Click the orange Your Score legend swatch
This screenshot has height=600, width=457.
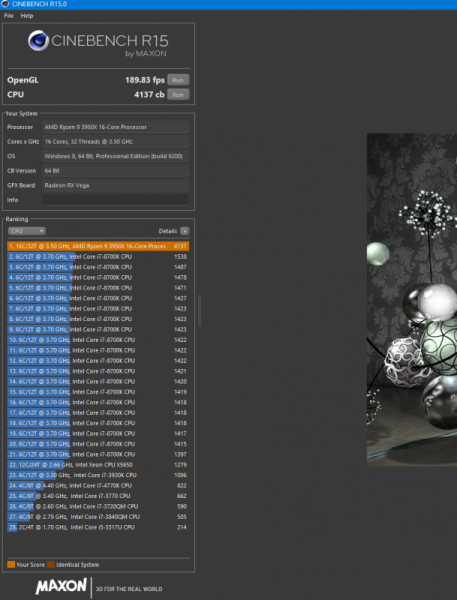click(x=11, y=564)
